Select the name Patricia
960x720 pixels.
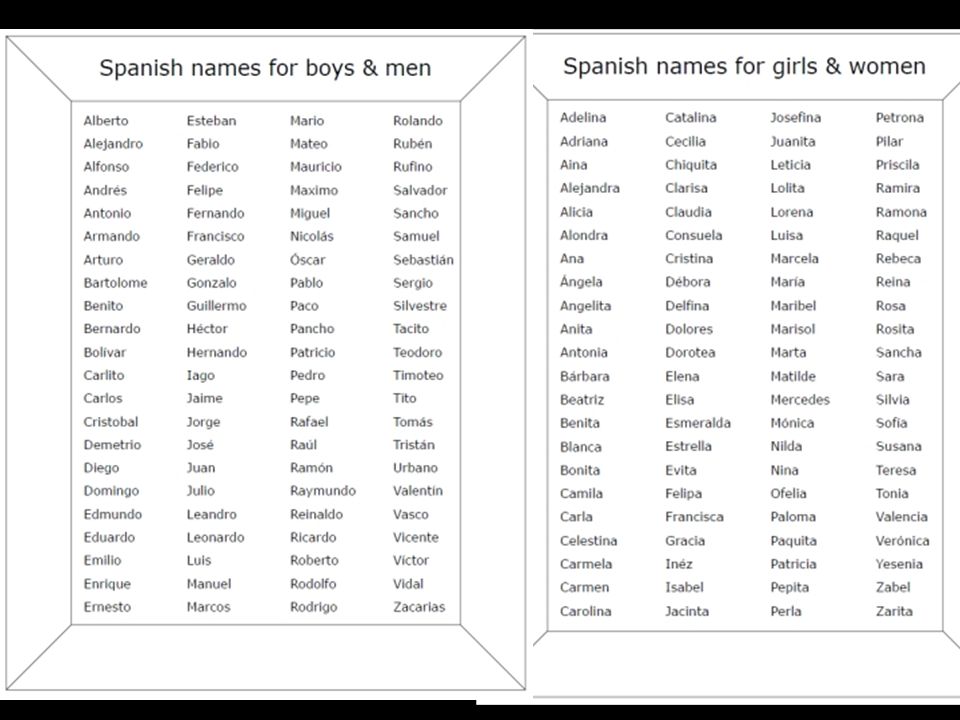click(793, 564)
